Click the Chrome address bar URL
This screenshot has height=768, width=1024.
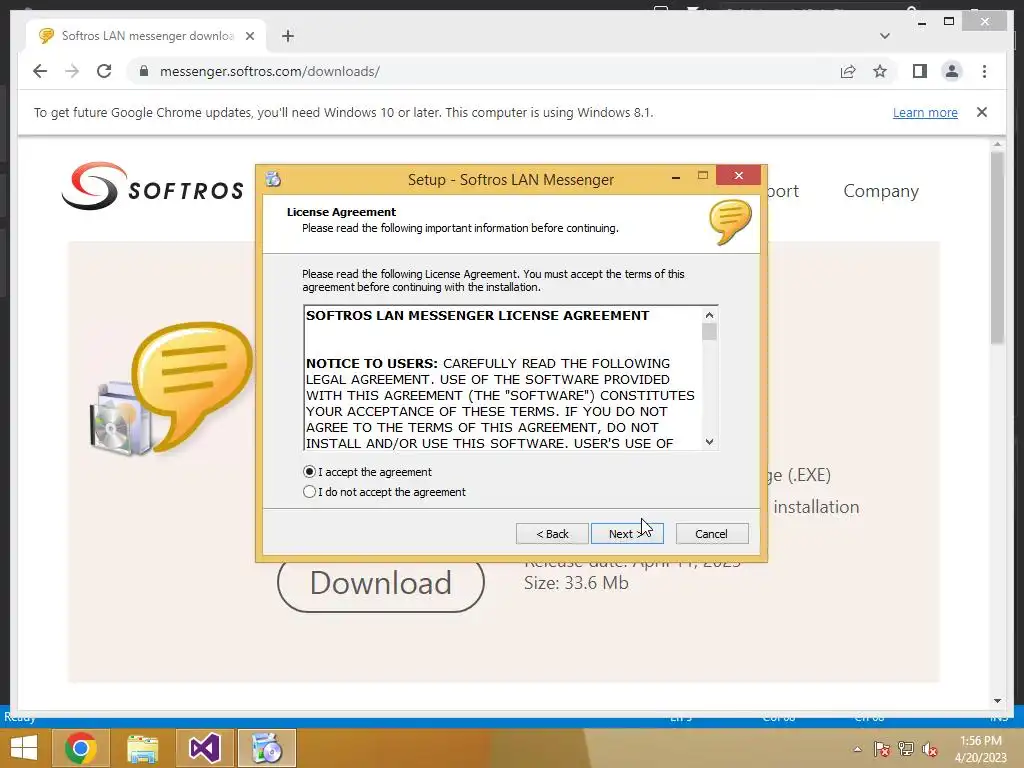pyautogui.click(x=270, y=71)
